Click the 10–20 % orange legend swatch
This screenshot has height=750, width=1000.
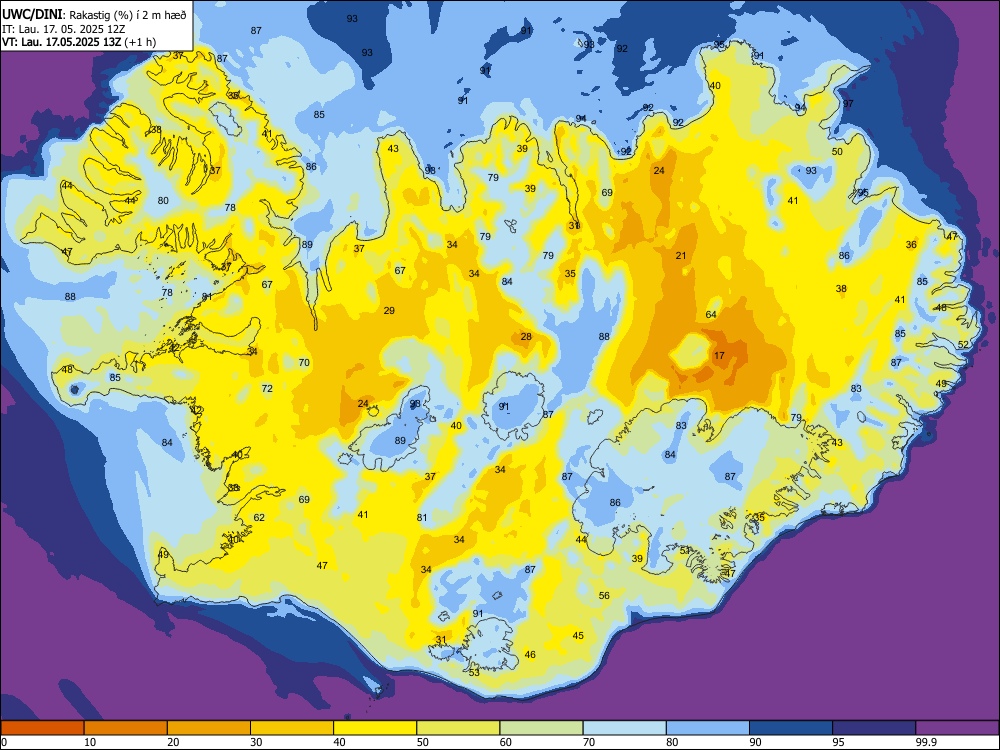[x=126, y=728]
